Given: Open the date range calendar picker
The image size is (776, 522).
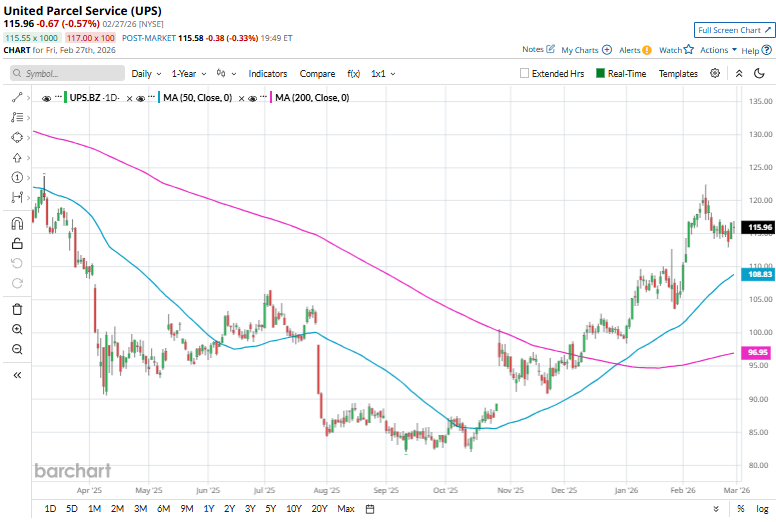Looking at the screenshot, I should (370, 509).
